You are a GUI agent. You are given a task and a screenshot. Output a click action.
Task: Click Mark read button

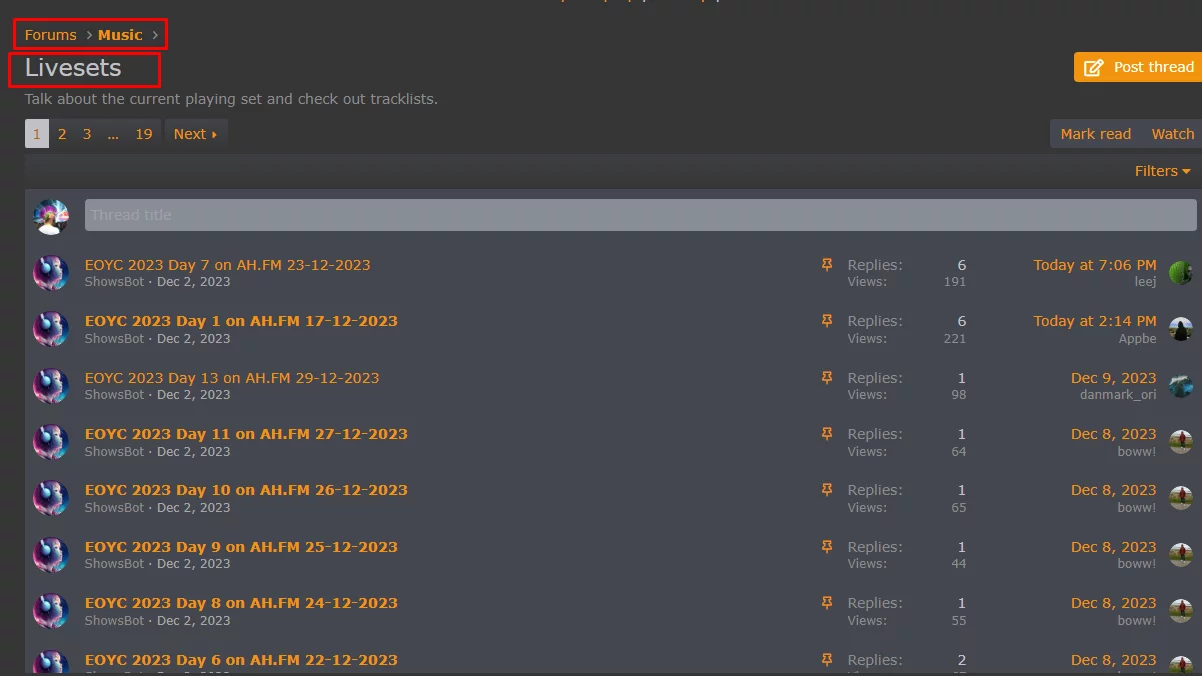tap(1095, 134)
